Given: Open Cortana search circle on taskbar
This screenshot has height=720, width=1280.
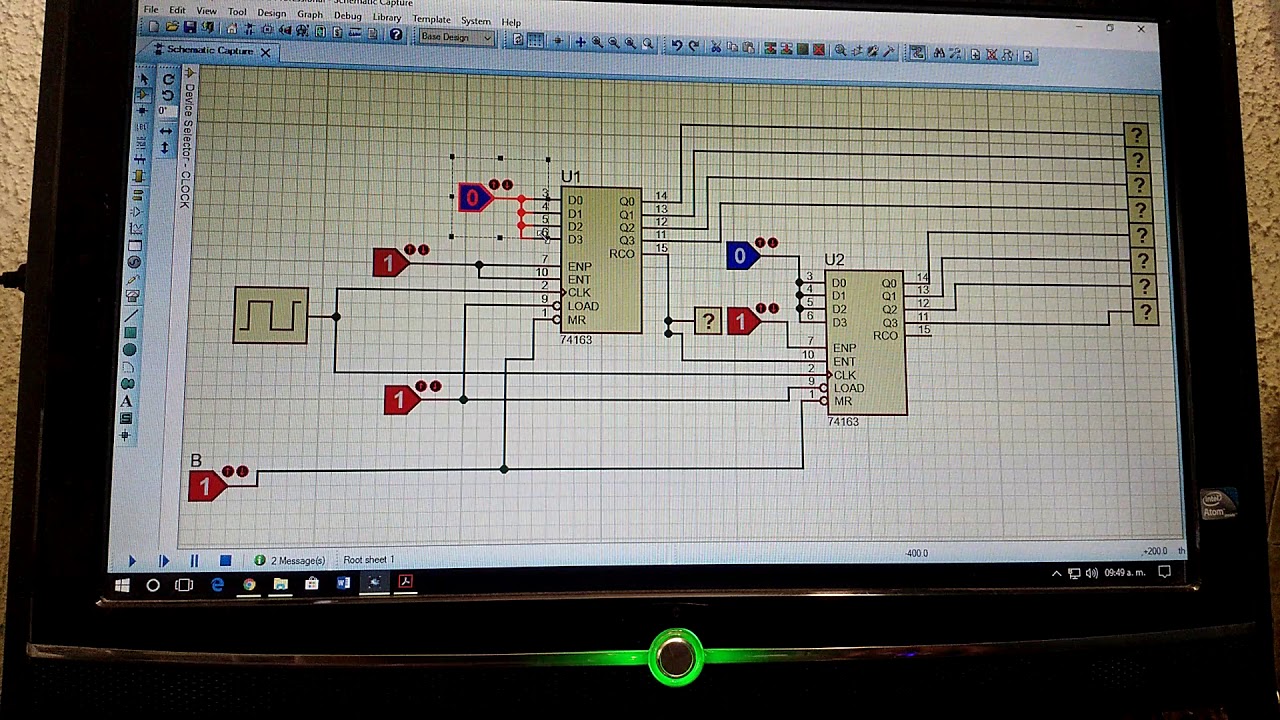Looking at the screenshot, I should point(153,585).
